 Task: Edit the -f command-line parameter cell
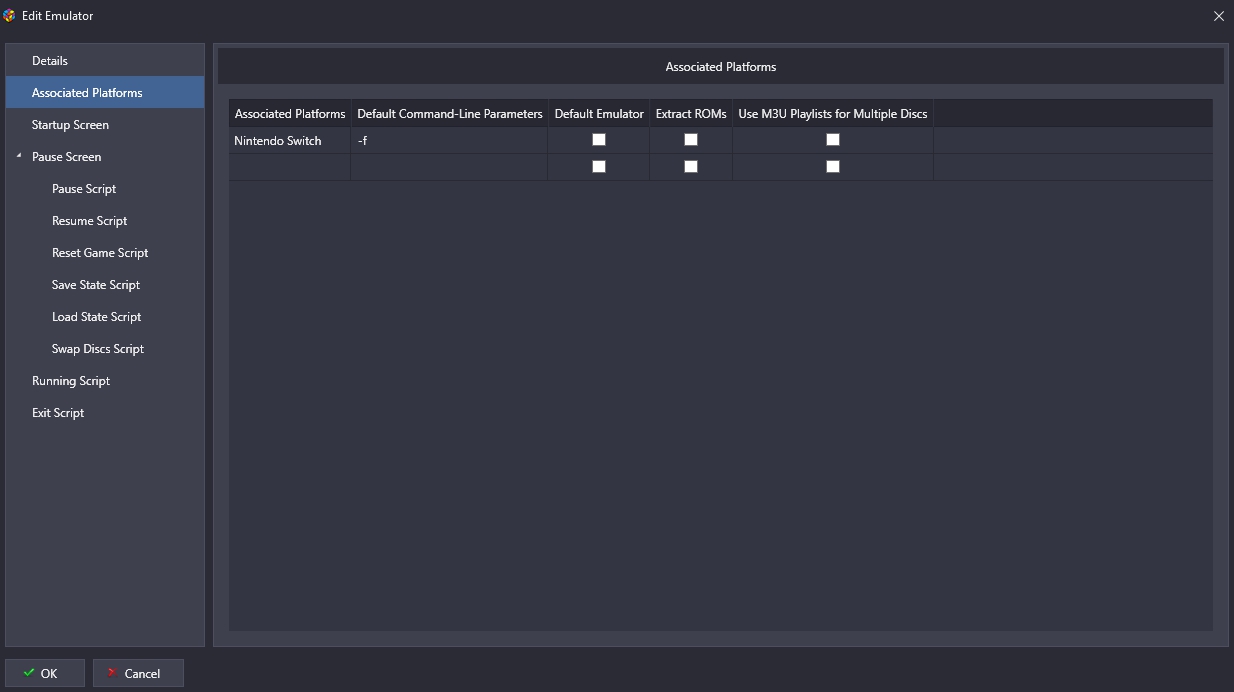[448, 141]
